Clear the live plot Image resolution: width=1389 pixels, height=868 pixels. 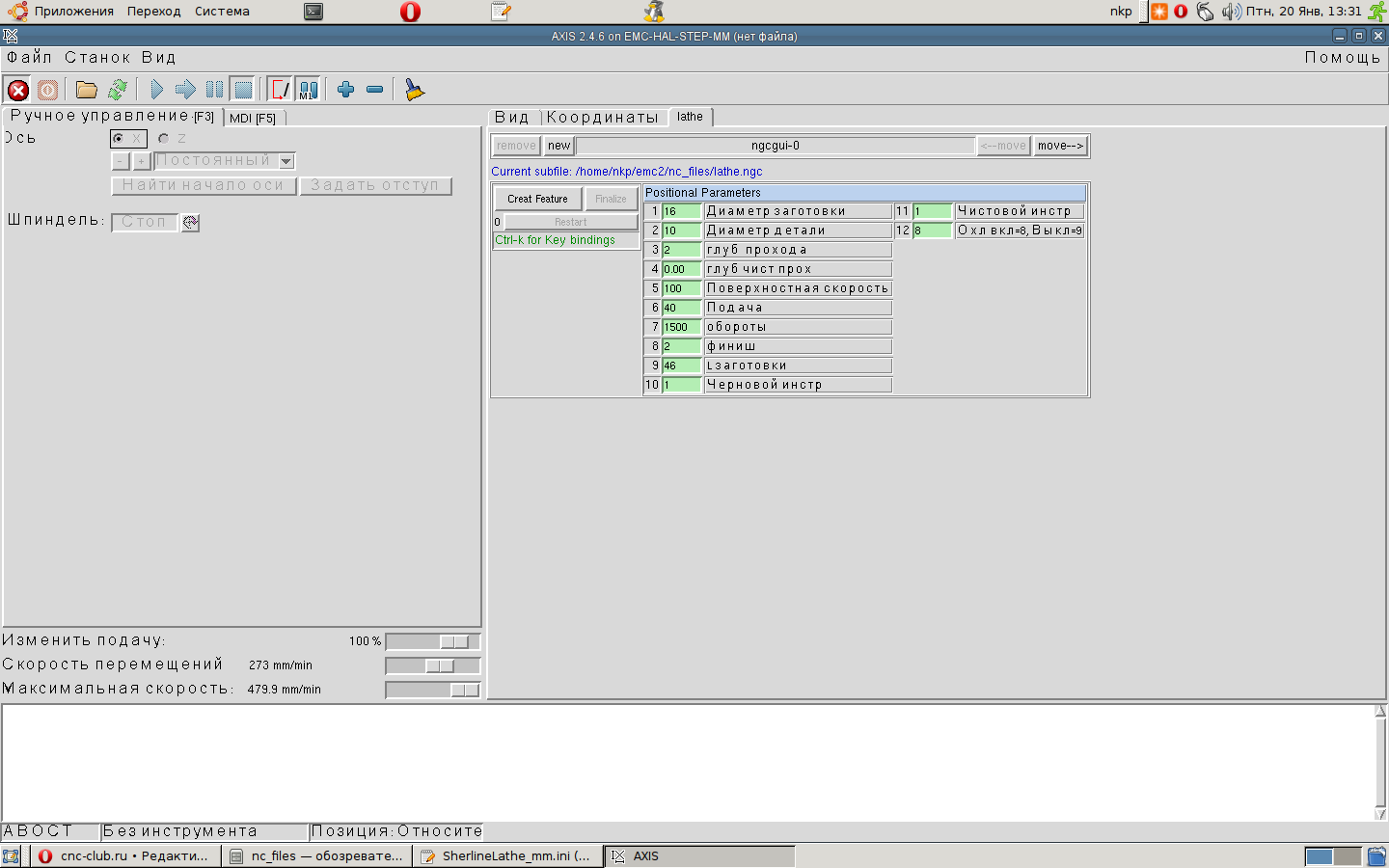(414, 90)
